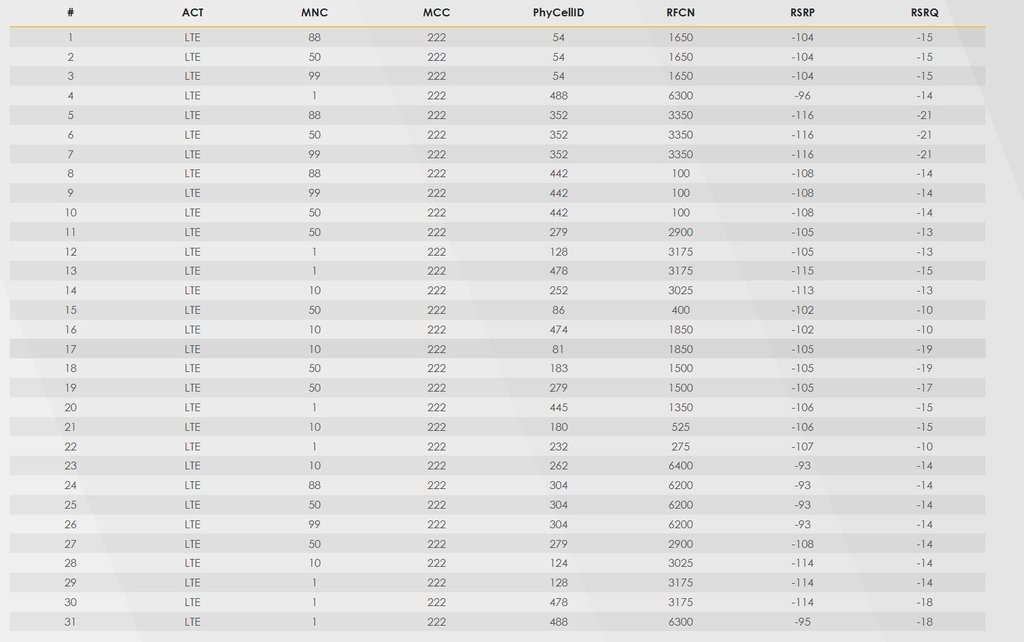Click the RSRQ column header

pyautogui.click(x=924, y=13)
